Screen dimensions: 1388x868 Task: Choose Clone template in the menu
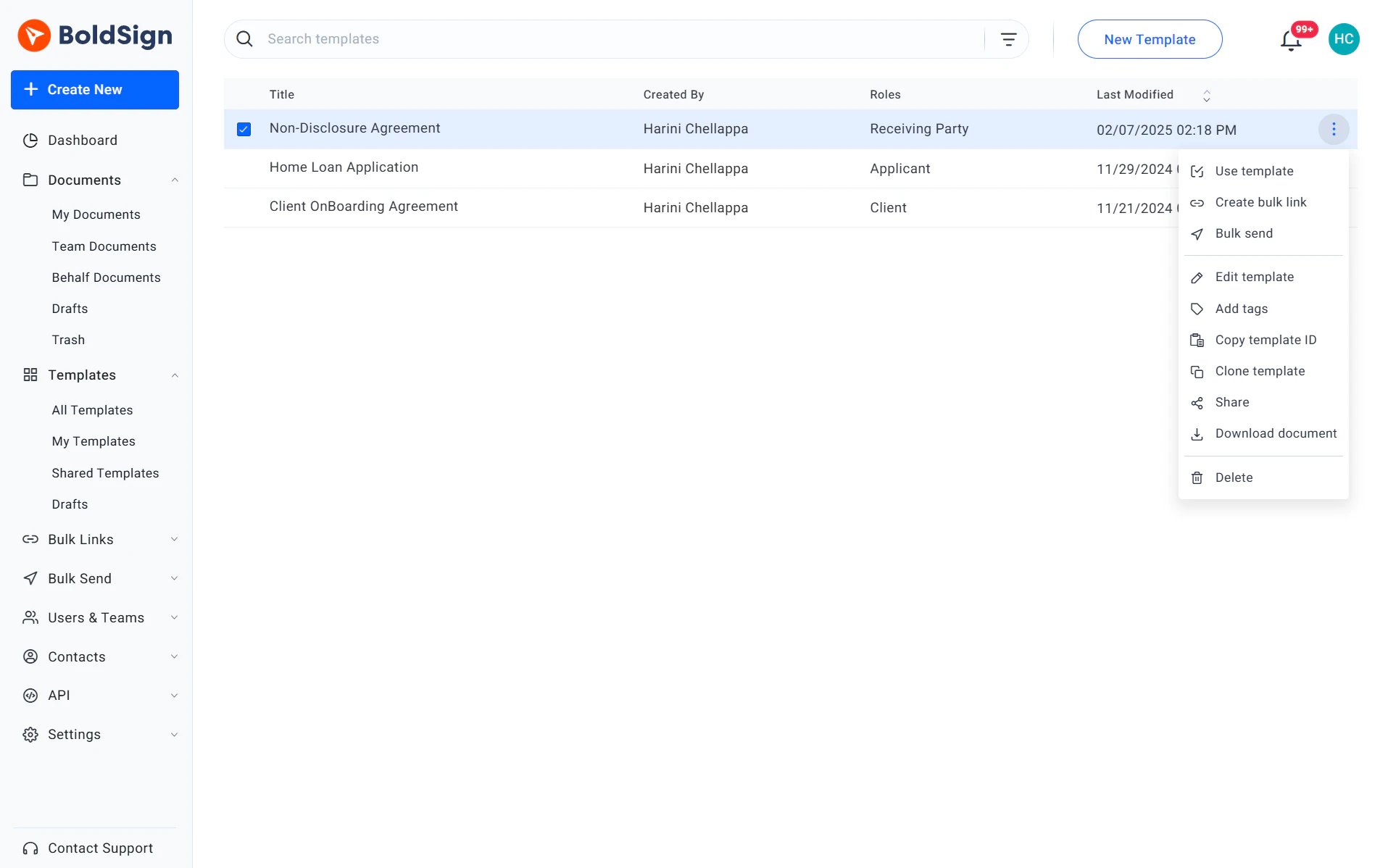(x=1259, y=371)
